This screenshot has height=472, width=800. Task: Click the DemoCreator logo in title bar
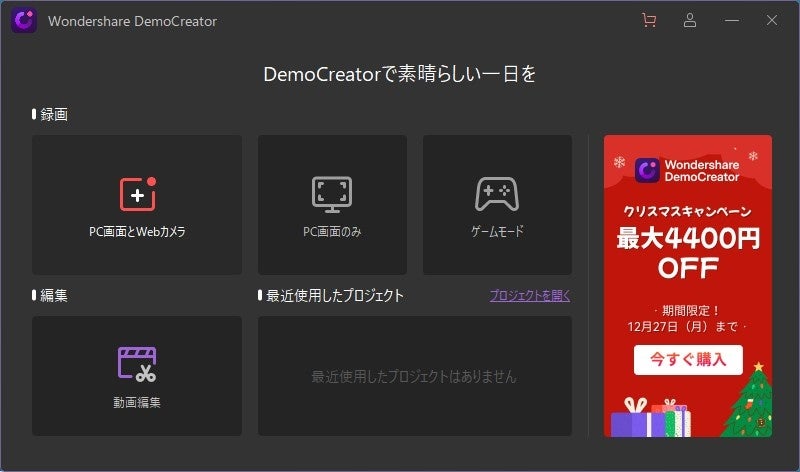(x=24, y=21)
